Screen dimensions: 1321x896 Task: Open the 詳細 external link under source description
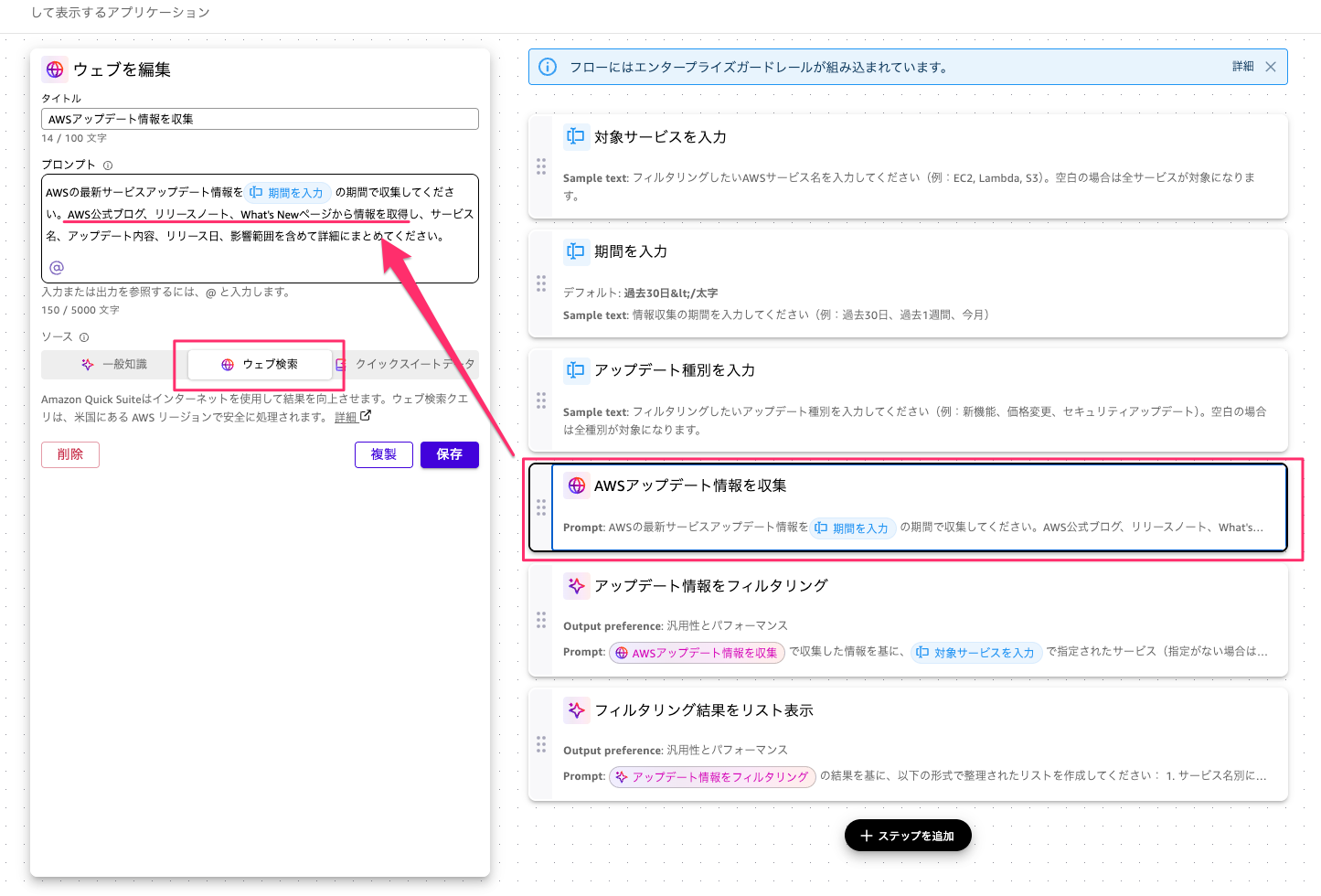pyautogui.click(x=352, y=417)
